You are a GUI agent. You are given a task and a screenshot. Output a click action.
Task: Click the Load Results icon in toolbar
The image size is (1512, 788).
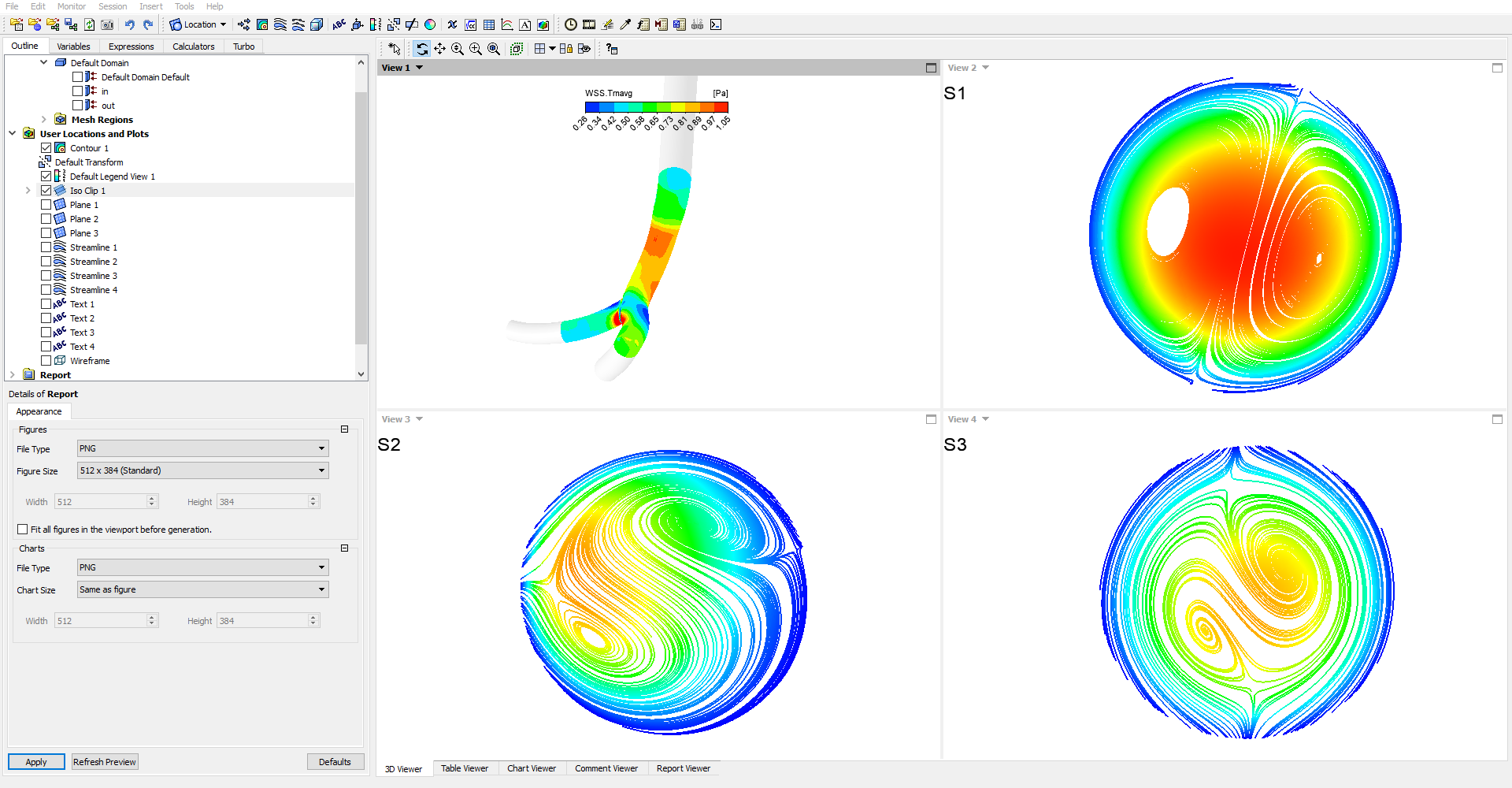pyautogui.click(x=17, y=24)
